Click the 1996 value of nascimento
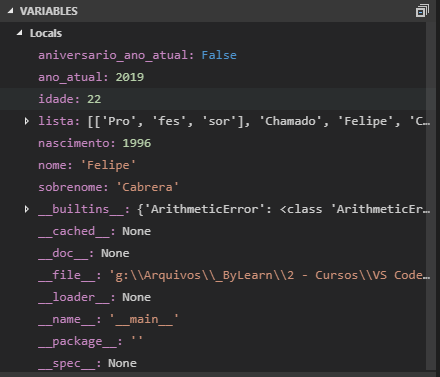The width and height of the screenshot is (440, 377). 137,143
